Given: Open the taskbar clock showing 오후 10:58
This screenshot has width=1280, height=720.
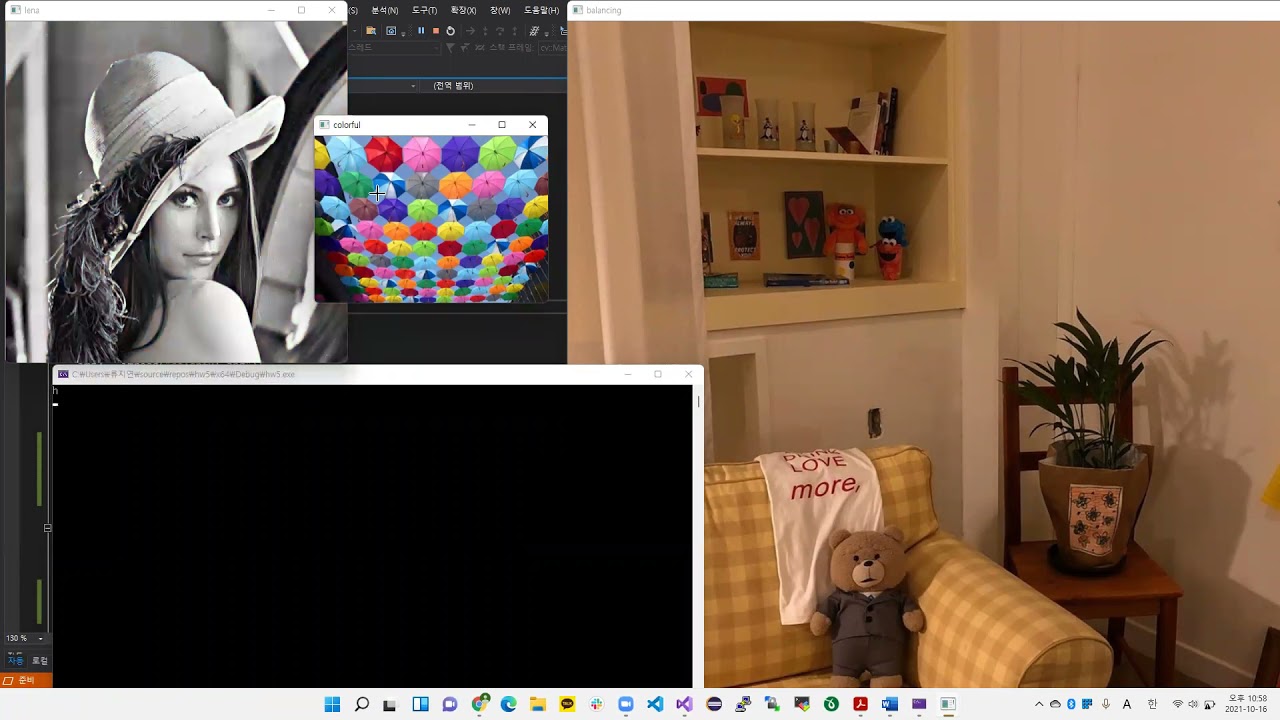Looking at the screenshot, I should pos(1247,704).
